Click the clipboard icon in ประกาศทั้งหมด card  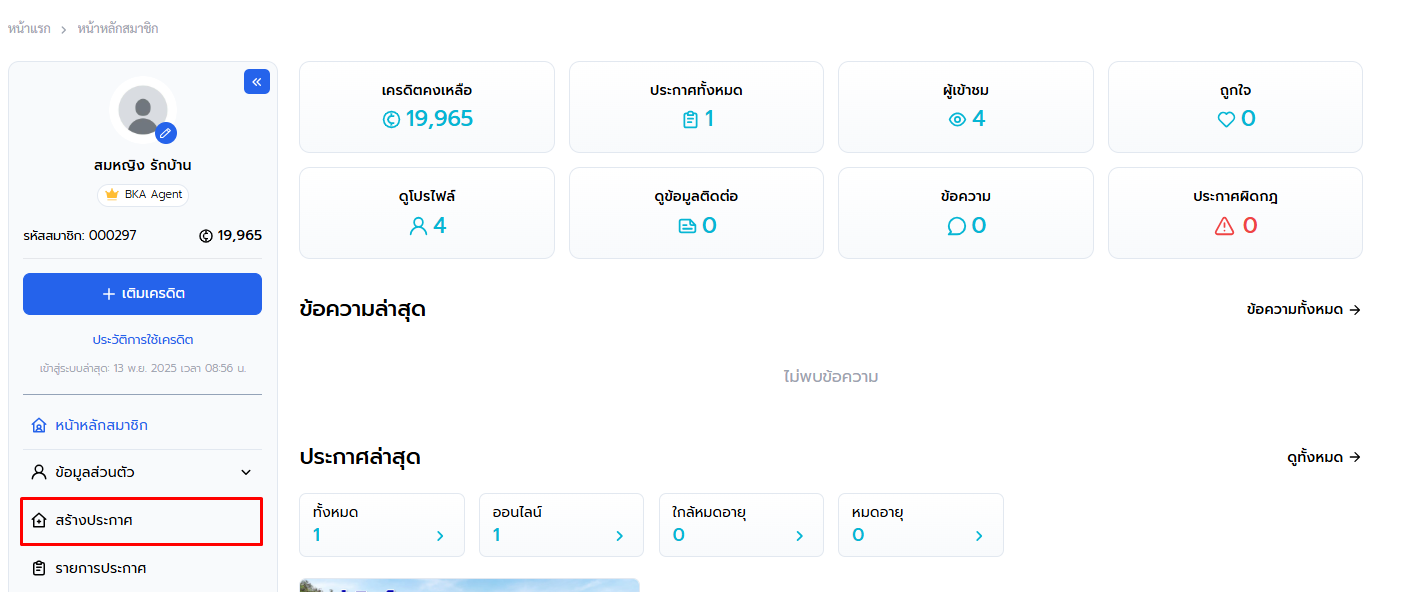click(x=689, y=120)
